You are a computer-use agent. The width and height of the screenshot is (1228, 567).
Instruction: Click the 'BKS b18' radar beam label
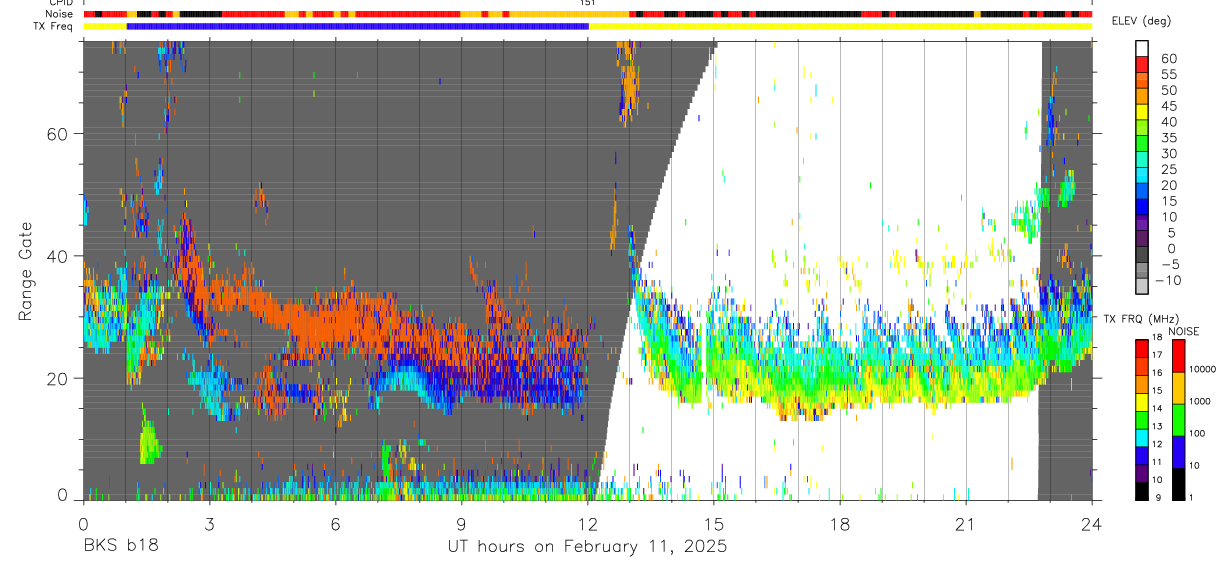click(120, 547)
